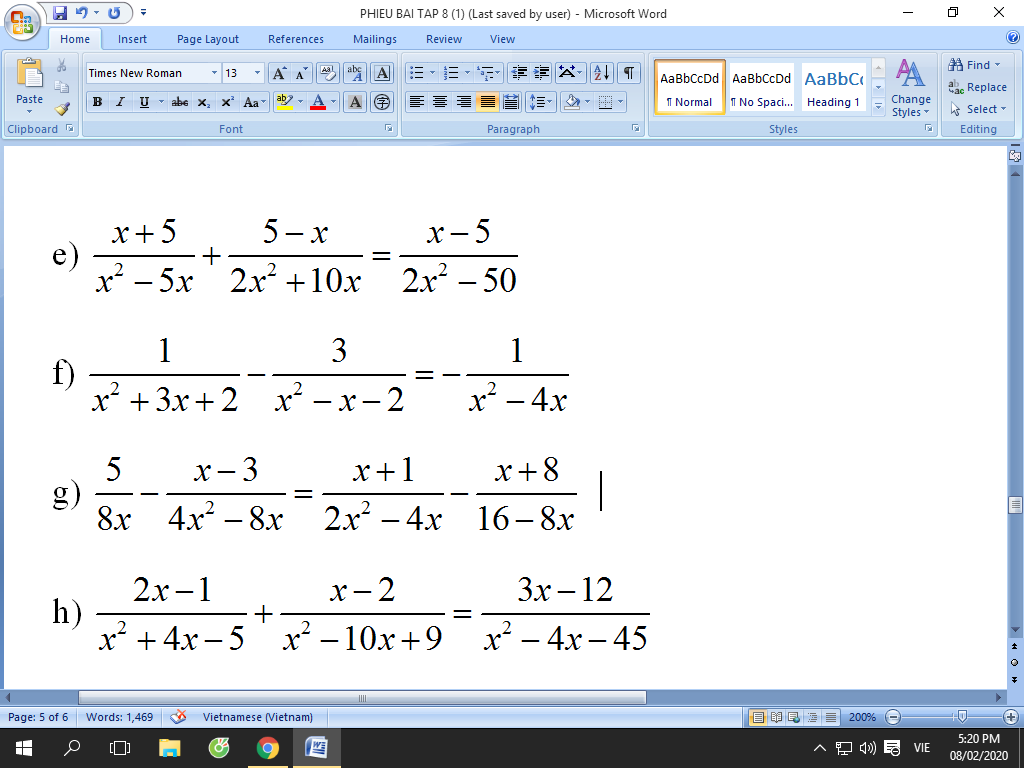
Task: Customize Quick Access Toolbar dropdown
Action: point(144,12)
